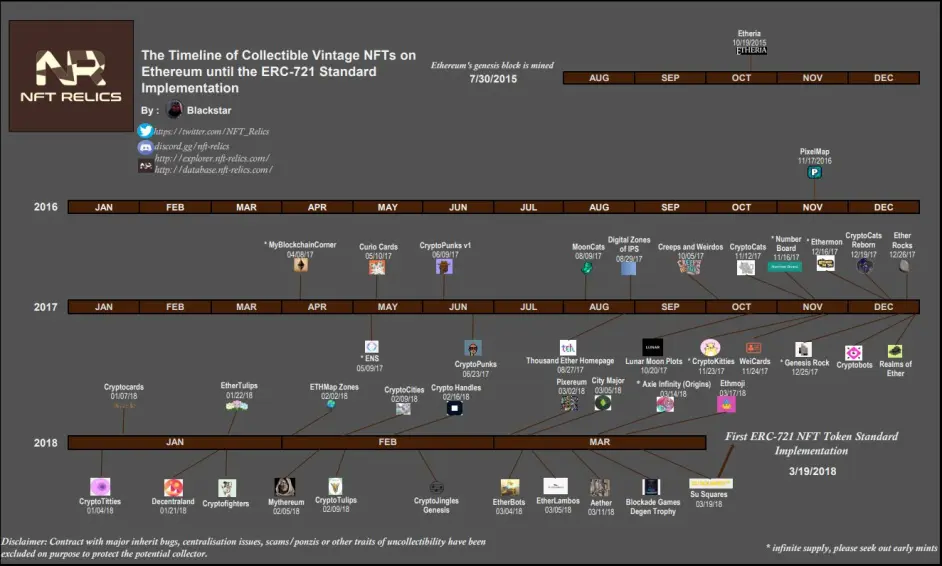
Task: Click the Curio Cards icon
Action: click(377, 267)
